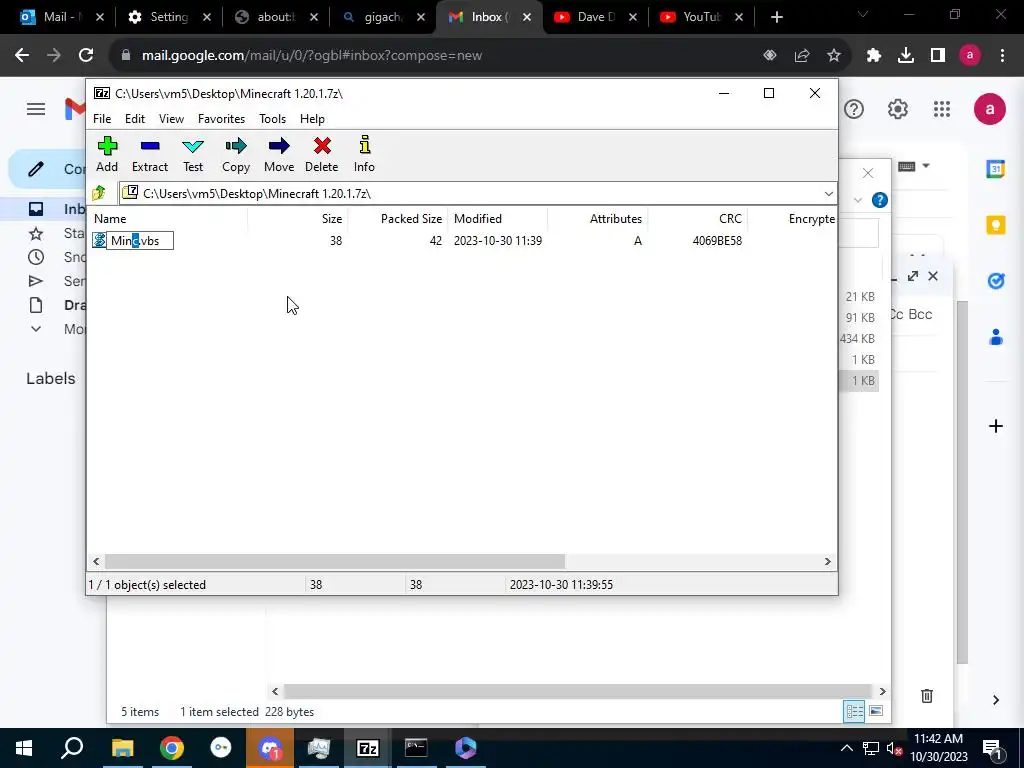Sort files by Name column
The height and width of the screenshot is (768, 1024).
[x=167, y=219]
